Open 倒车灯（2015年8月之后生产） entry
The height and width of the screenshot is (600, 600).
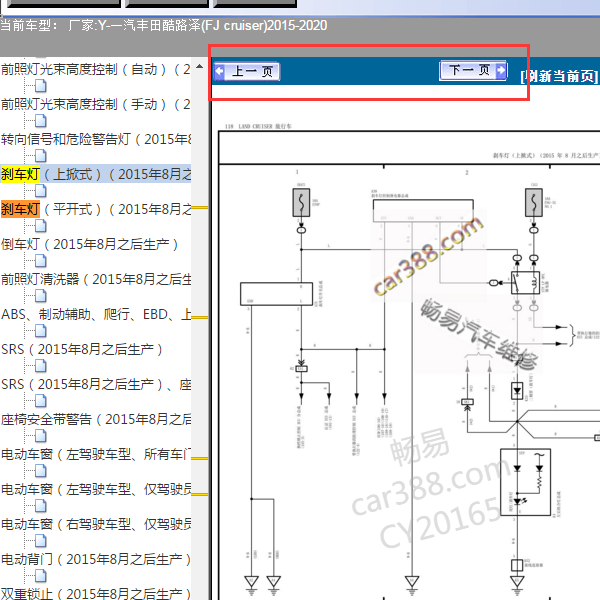point(90,244)
